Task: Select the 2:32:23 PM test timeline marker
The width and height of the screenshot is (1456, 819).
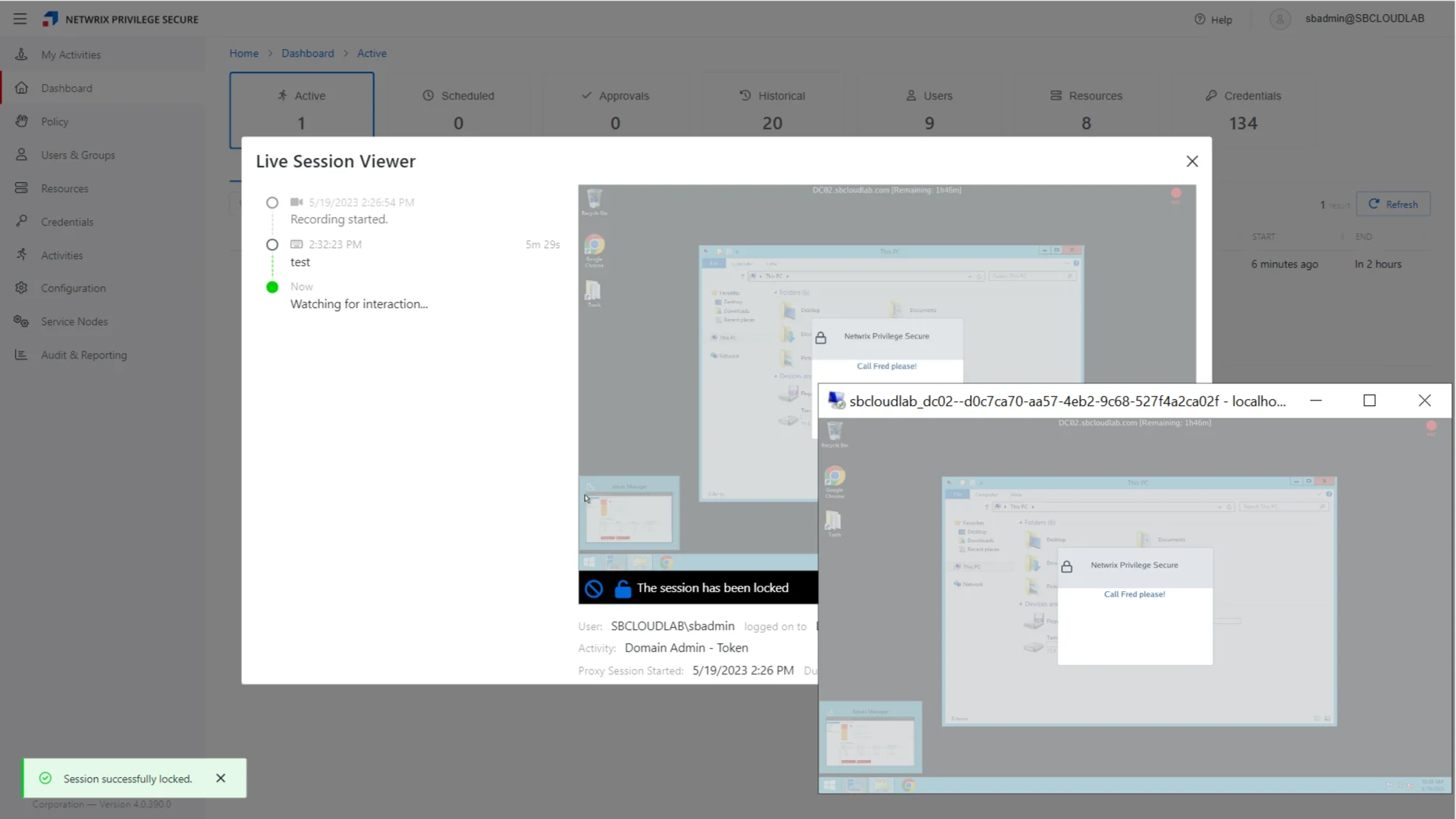Action: click(272, 244)
